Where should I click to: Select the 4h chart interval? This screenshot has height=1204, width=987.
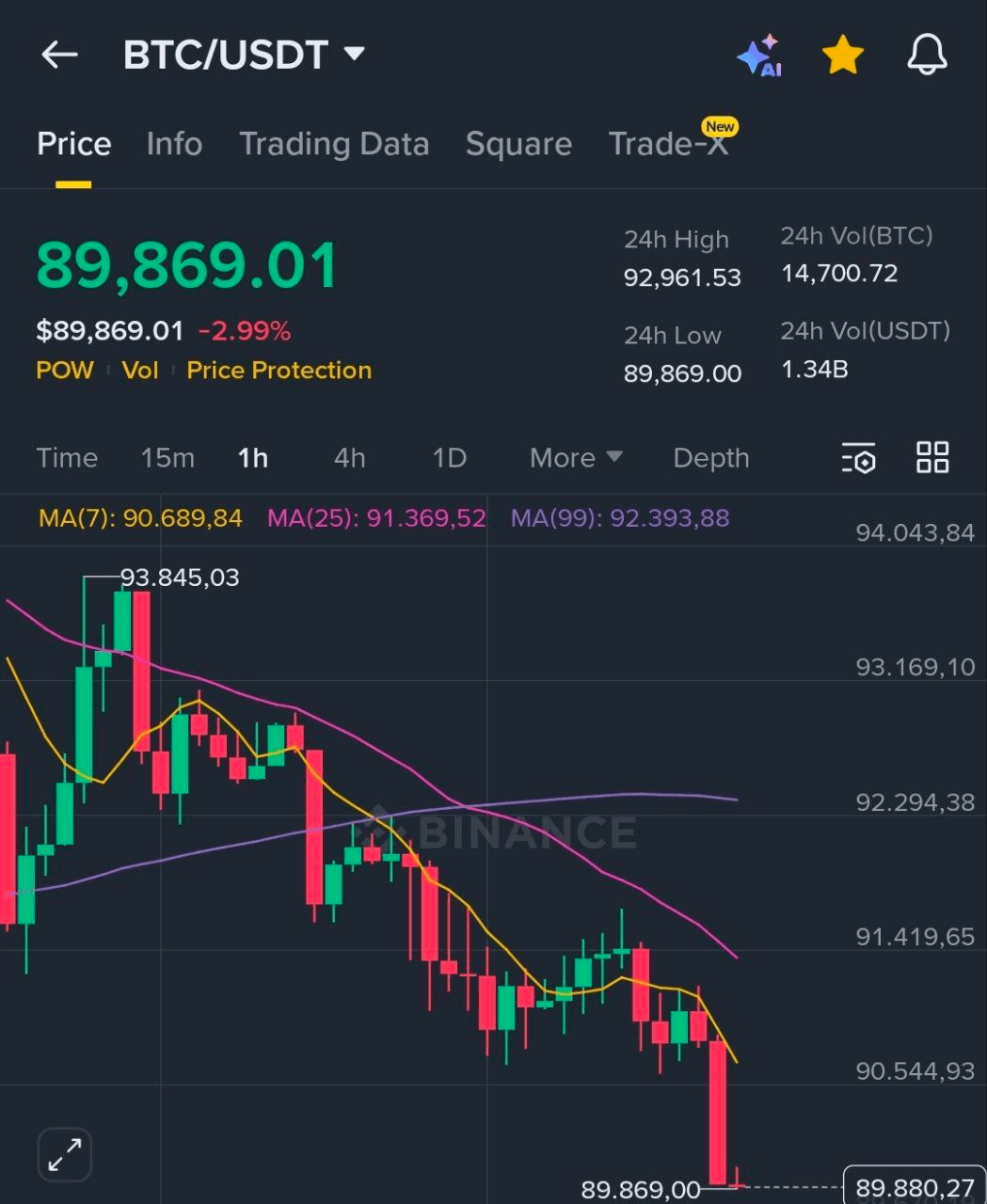pyautogui.click(x=349, y=458)
